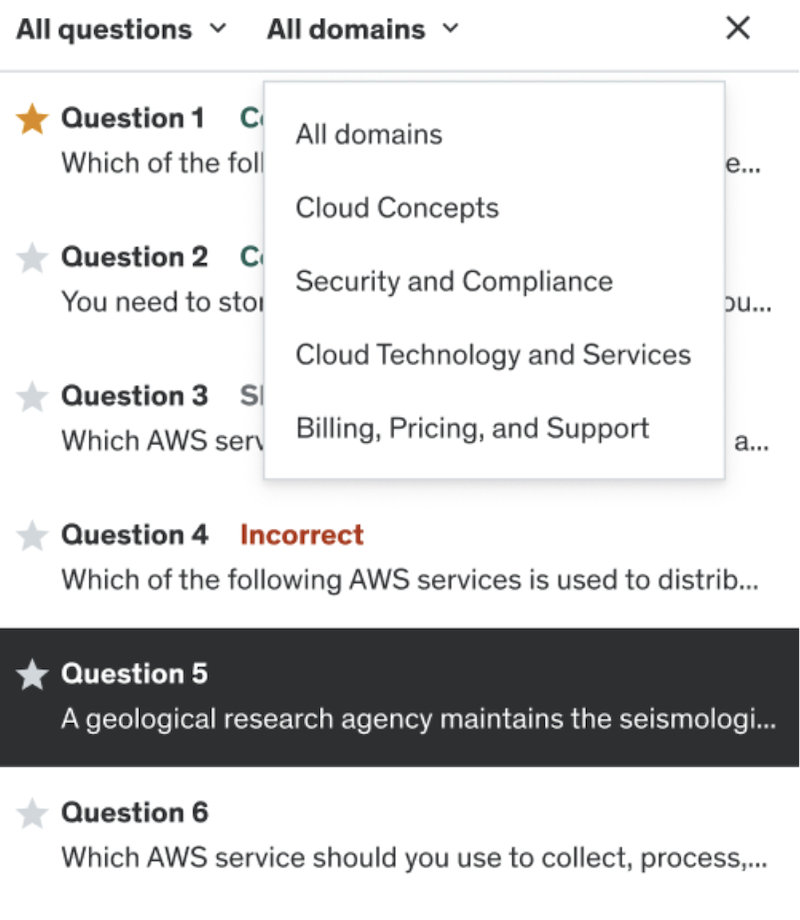Collapse the All domains dropdown arrow
Image resolution: width=800 pixels, height=920 pixels.
[450, 29]
